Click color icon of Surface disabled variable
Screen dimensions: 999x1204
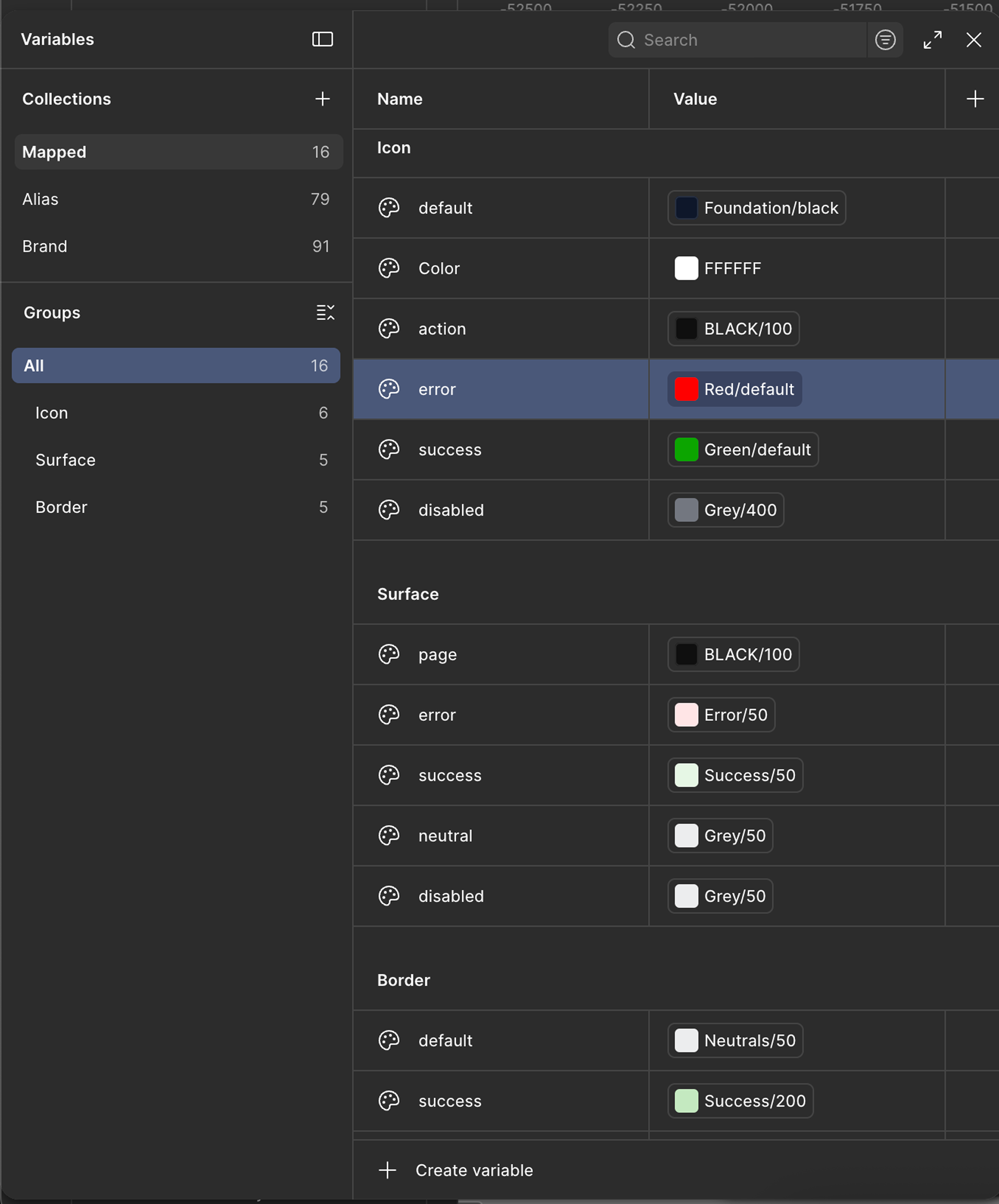tap(388, 896)
